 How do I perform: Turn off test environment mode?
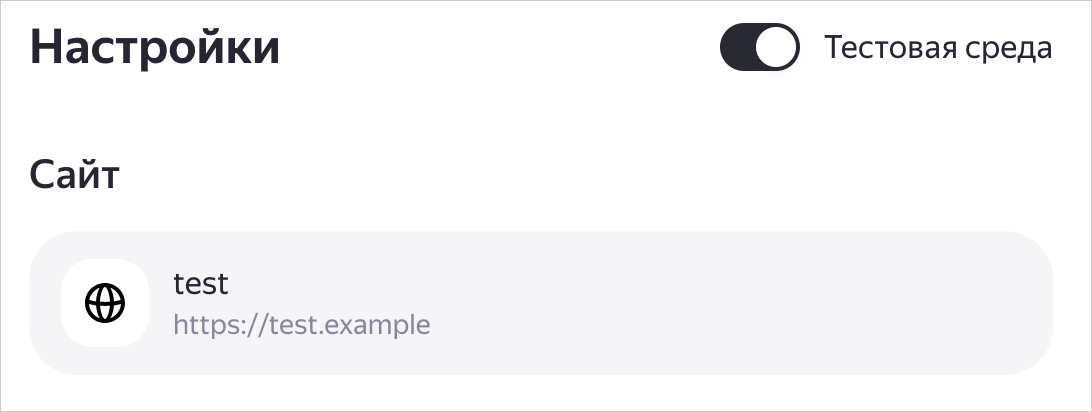point(759,49)
